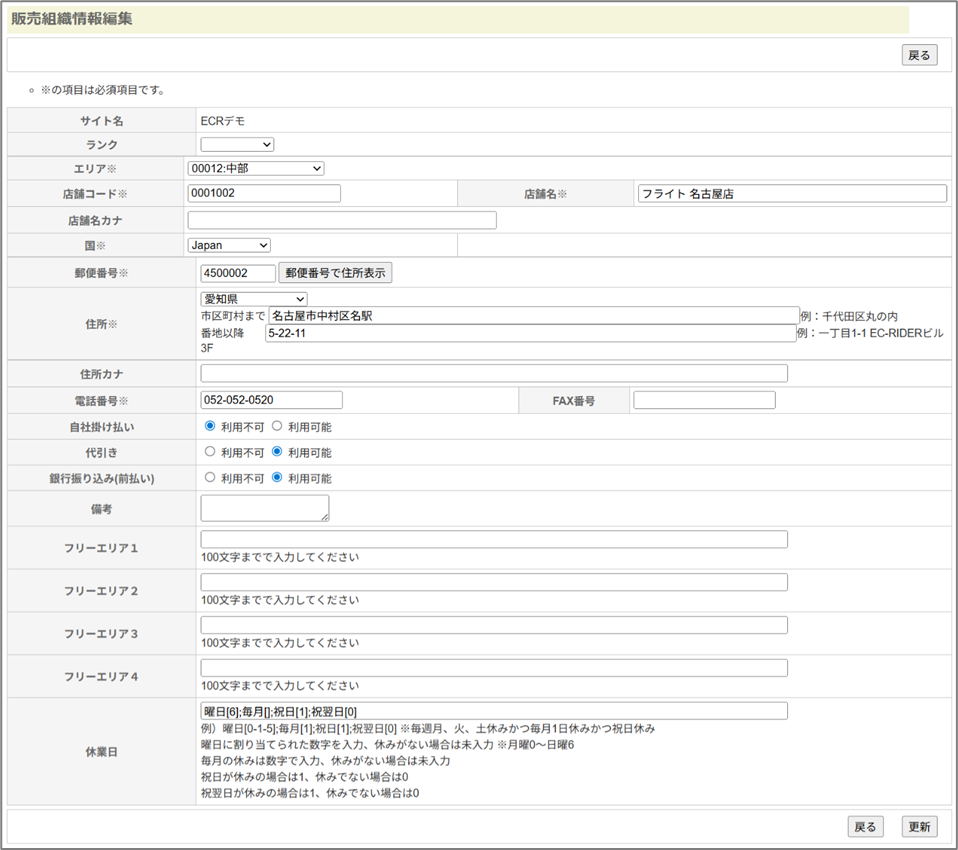The height and width of the screenshot is (850, 958).
Task: Click the 更新 button
Action: pyautogui.click(x=918, y=827)
